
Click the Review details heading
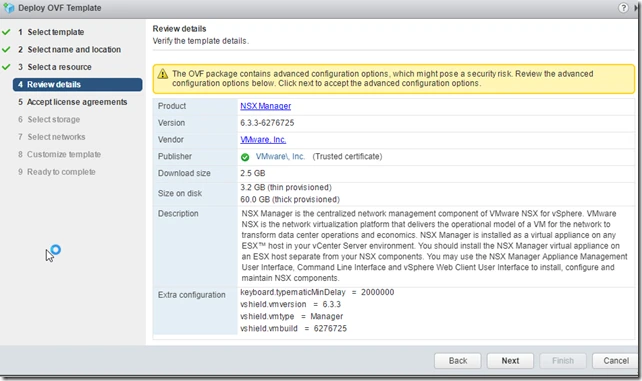(179, 29)
